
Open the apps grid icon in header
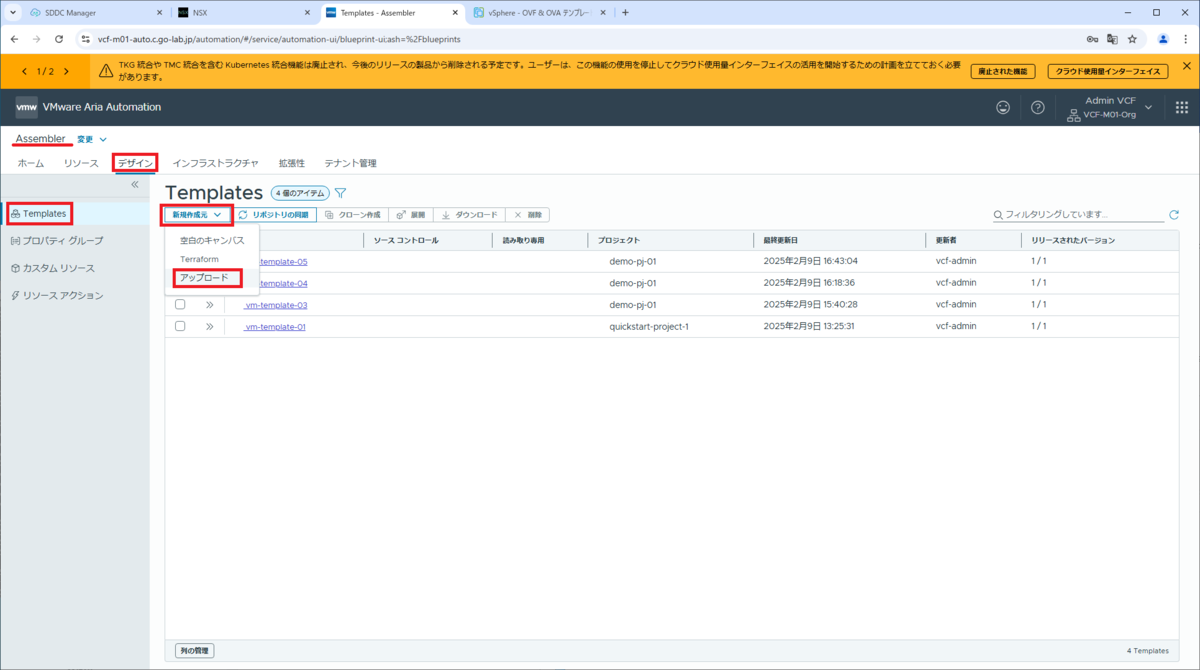click(1181, 107)
